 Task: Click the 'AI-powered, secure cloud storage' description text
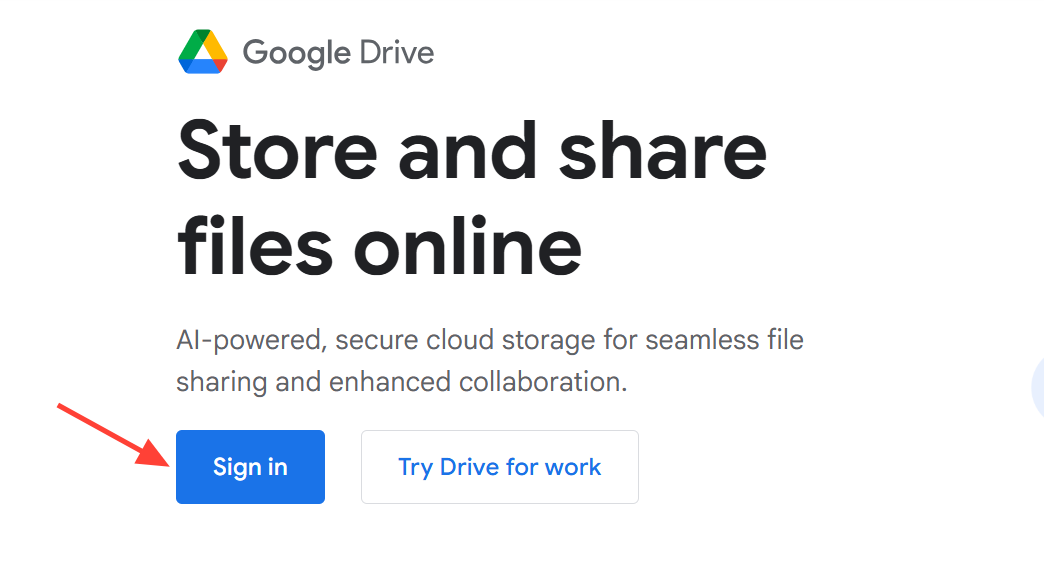(490, 361)
